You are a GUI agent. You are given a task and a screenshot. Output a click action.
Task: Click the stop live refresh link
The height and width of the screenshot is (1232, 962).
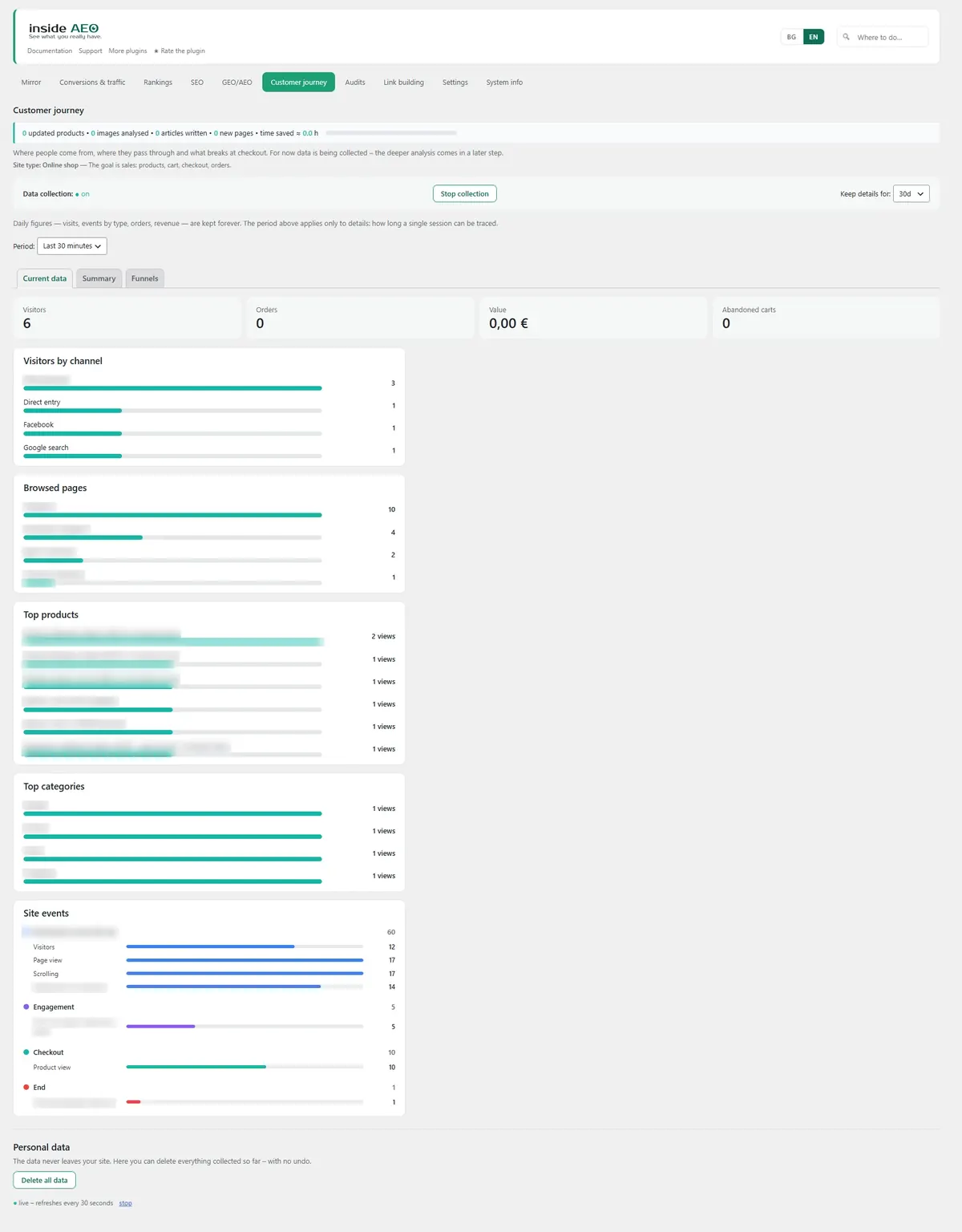[x=125, y=1203]
